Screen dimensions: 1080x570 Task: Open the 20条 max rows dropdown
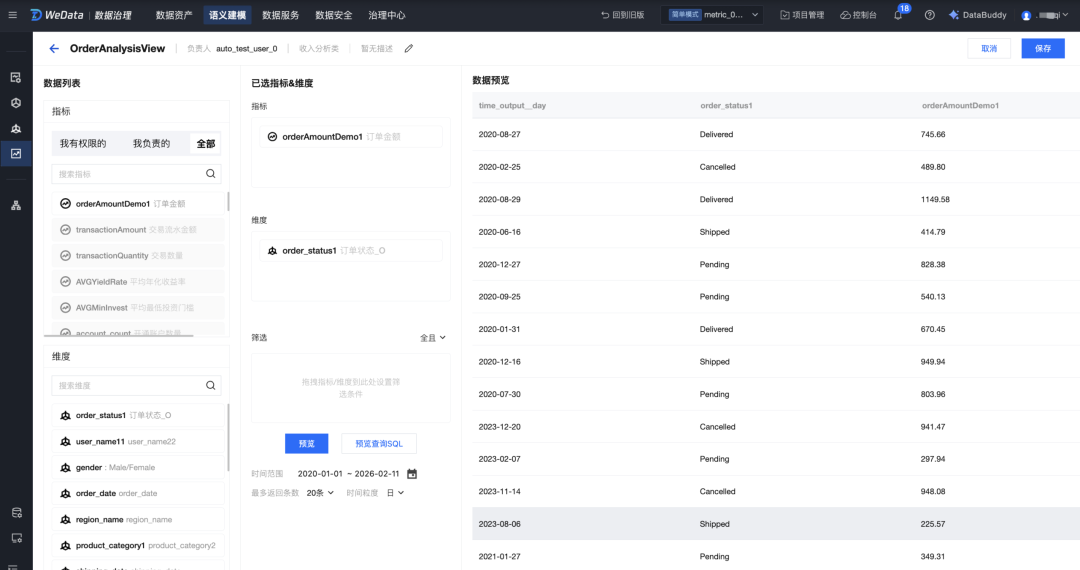pos(320,493)
